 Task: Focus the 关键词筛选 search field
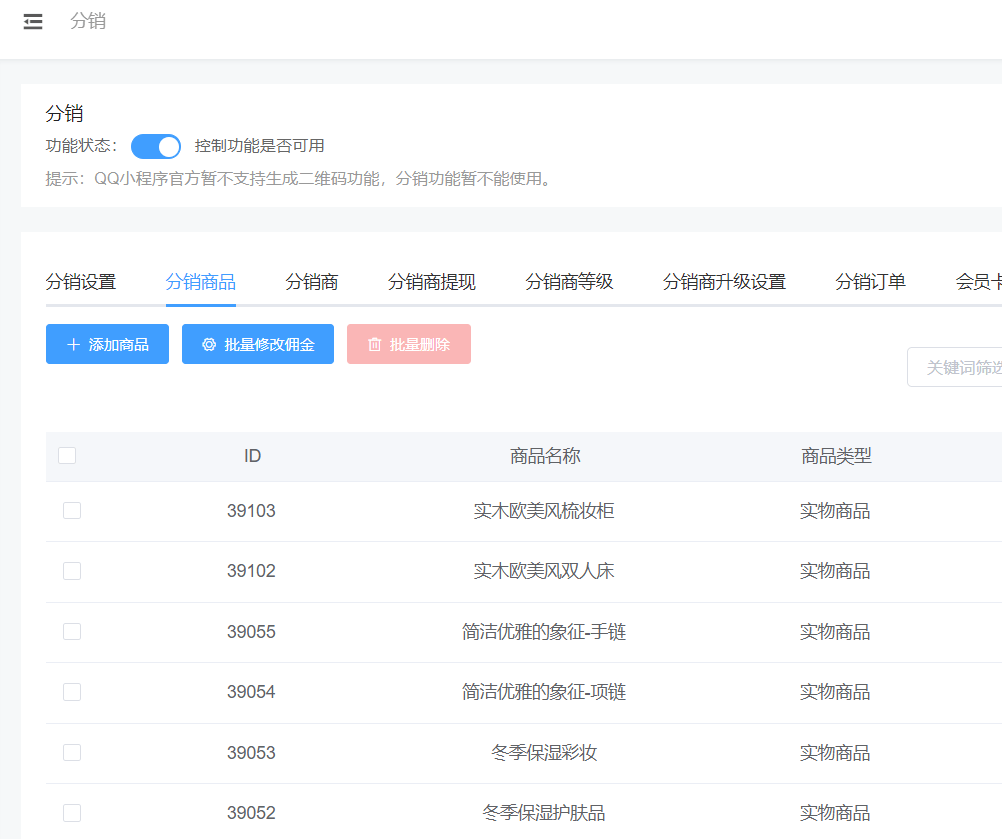click(x=955, y=367)
